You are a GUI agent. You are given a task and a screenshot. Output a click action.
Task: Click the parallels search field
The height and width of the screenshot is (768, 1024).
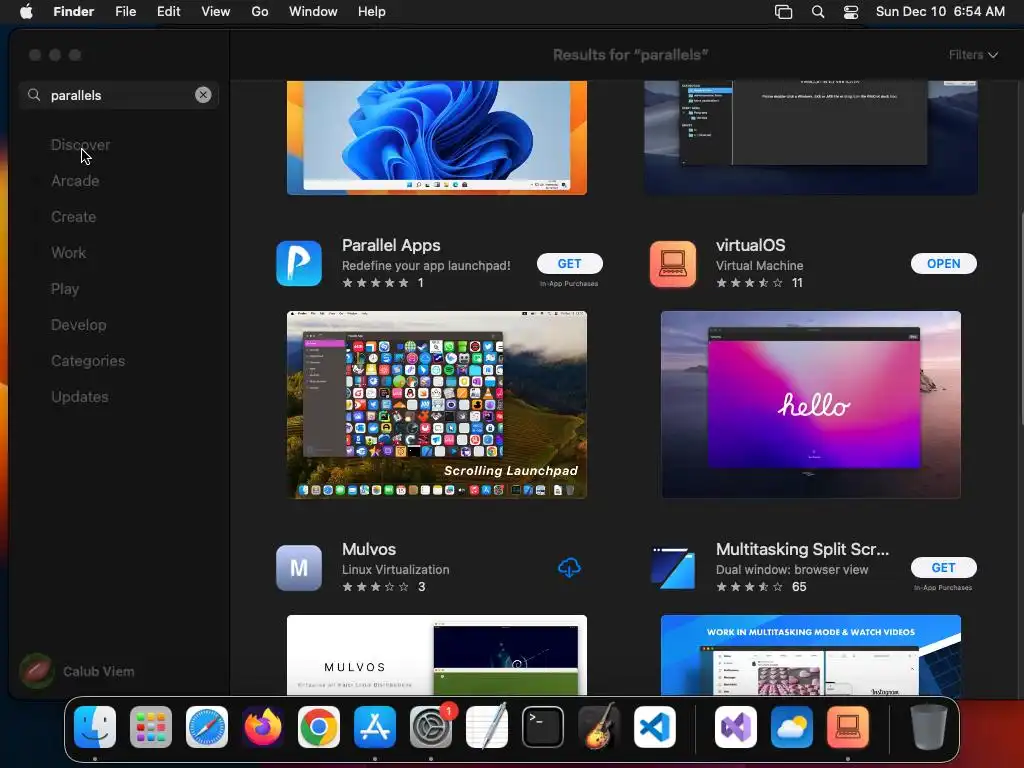click(119, 95)
